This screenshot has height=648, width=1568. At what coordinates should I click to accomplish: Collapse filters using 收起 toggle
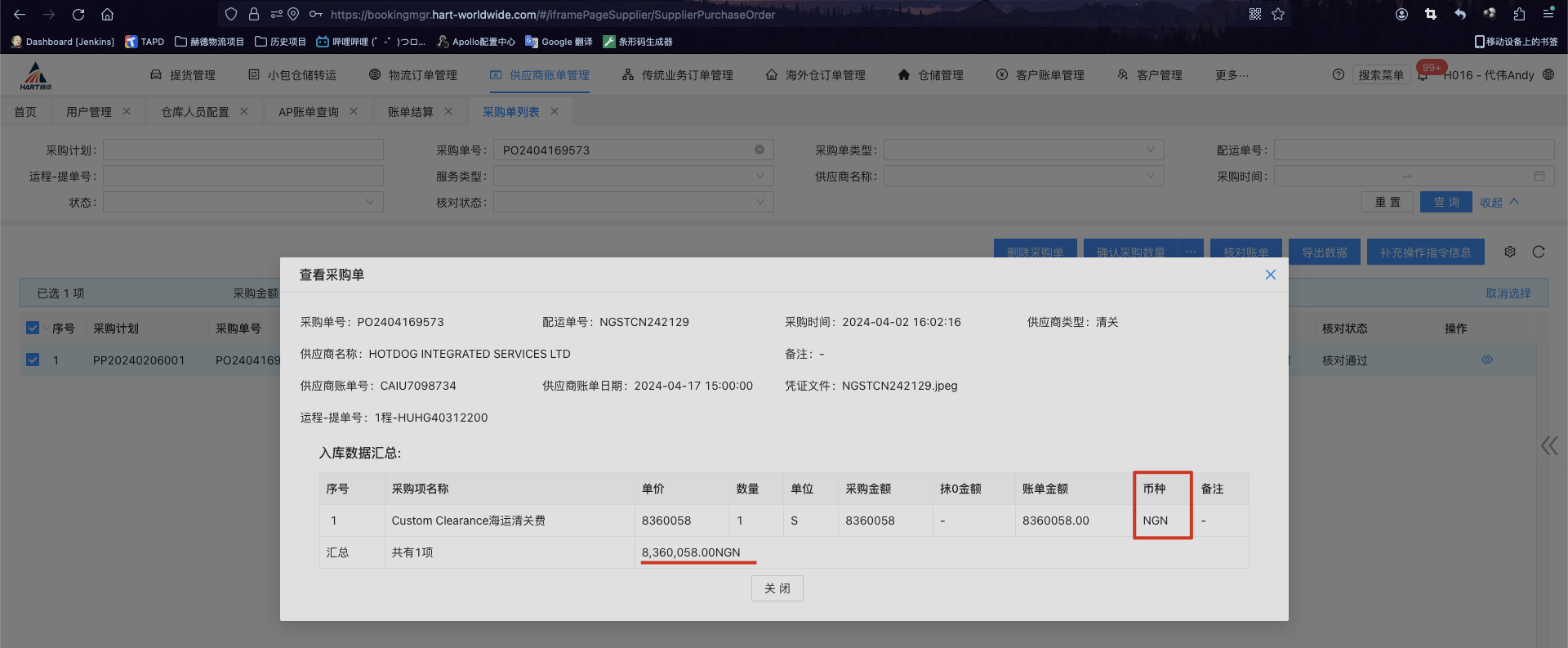[1499, 202]
